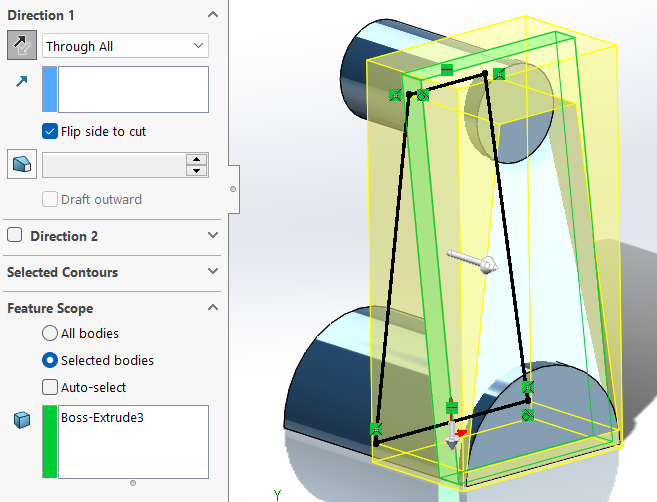Click the Reverse Direction icon button
657x502 pixels.
(x=20, y=46)
